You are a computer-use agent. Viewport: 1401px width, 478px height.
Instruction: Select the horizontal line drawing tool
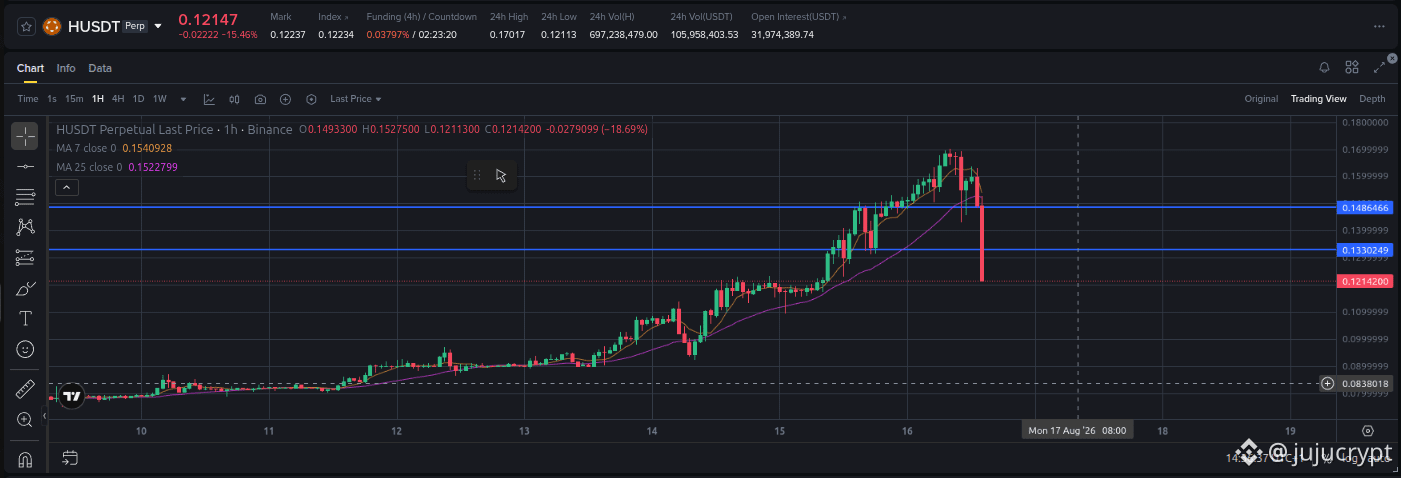click(x=25, y=166)
